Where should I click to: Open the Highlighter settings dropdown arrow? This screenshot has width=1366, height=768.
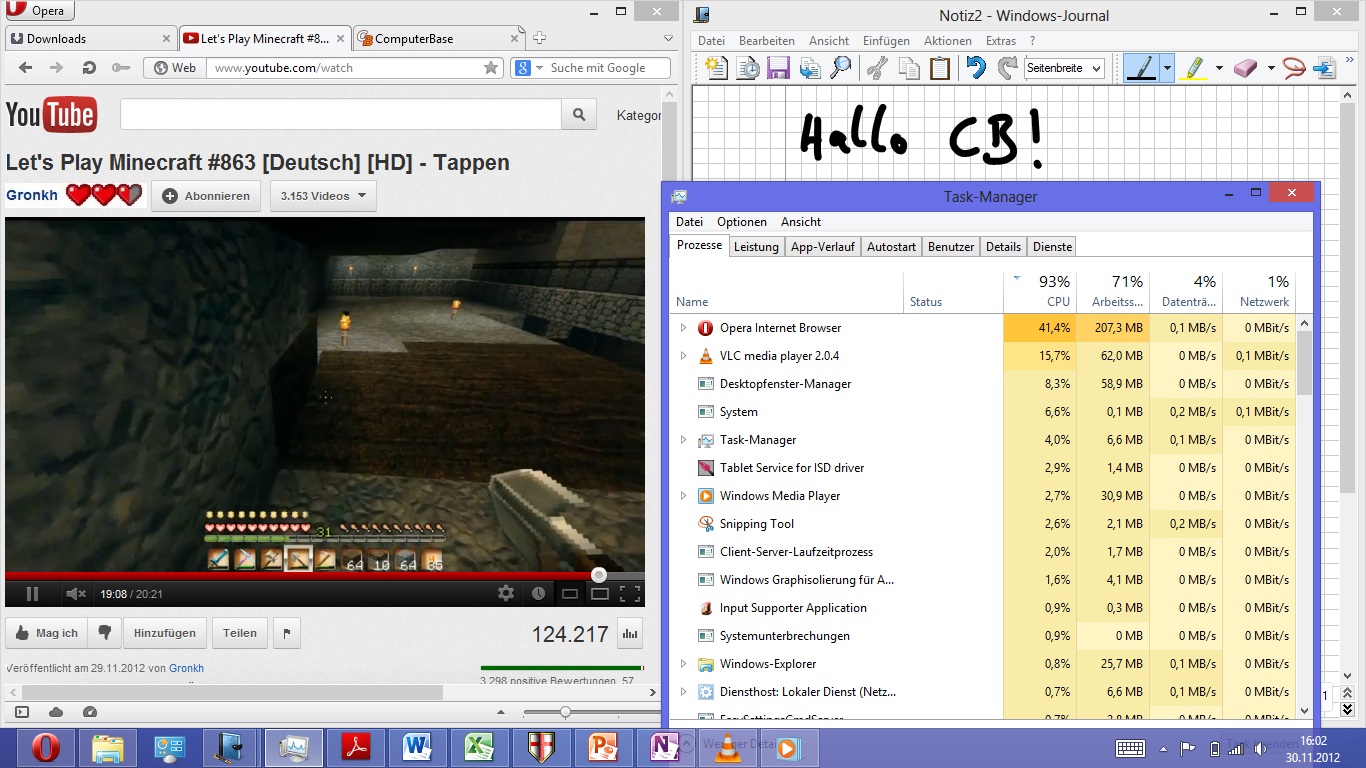click(x=1218, y=68)
